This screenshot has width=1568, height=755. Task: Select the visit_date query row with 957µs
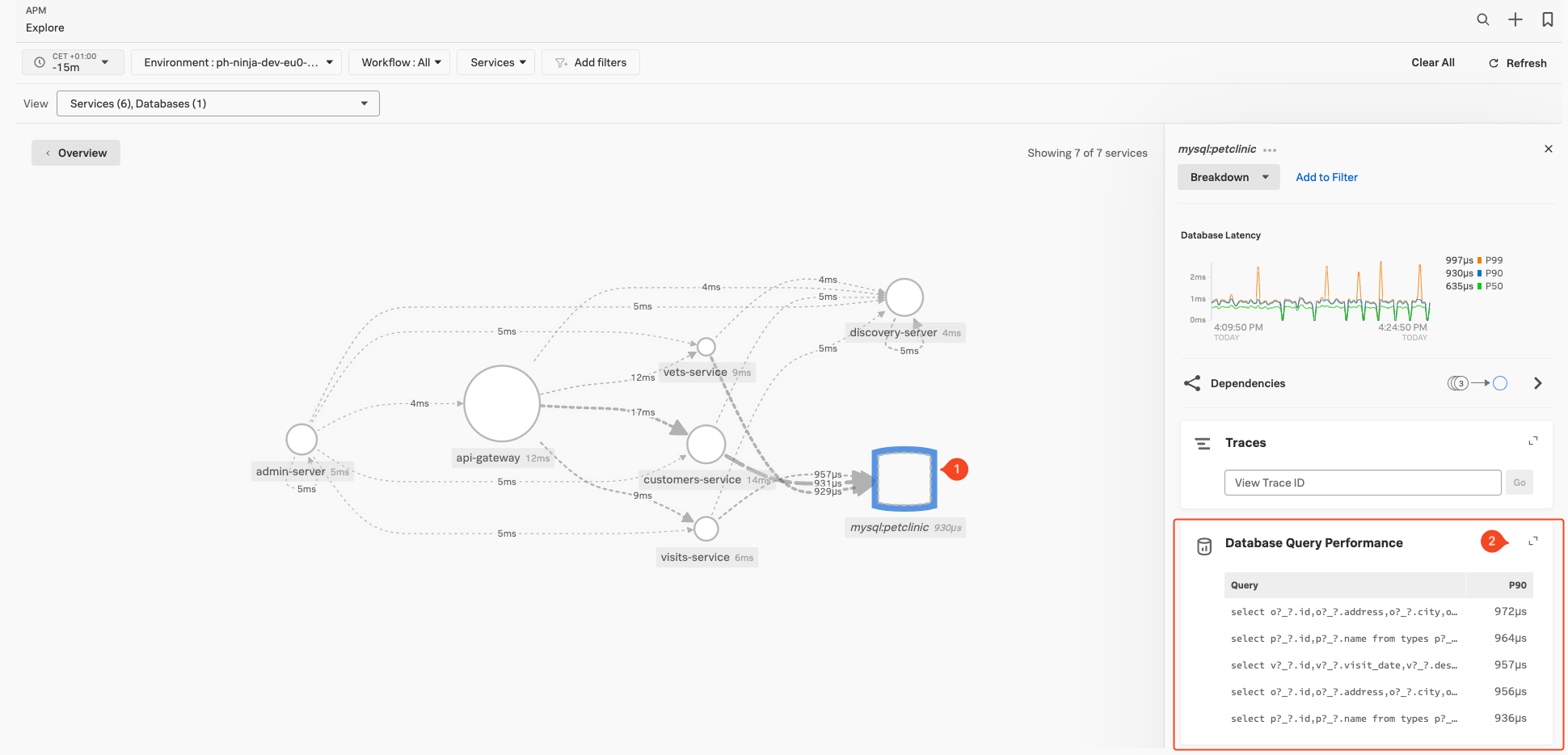1379,665
